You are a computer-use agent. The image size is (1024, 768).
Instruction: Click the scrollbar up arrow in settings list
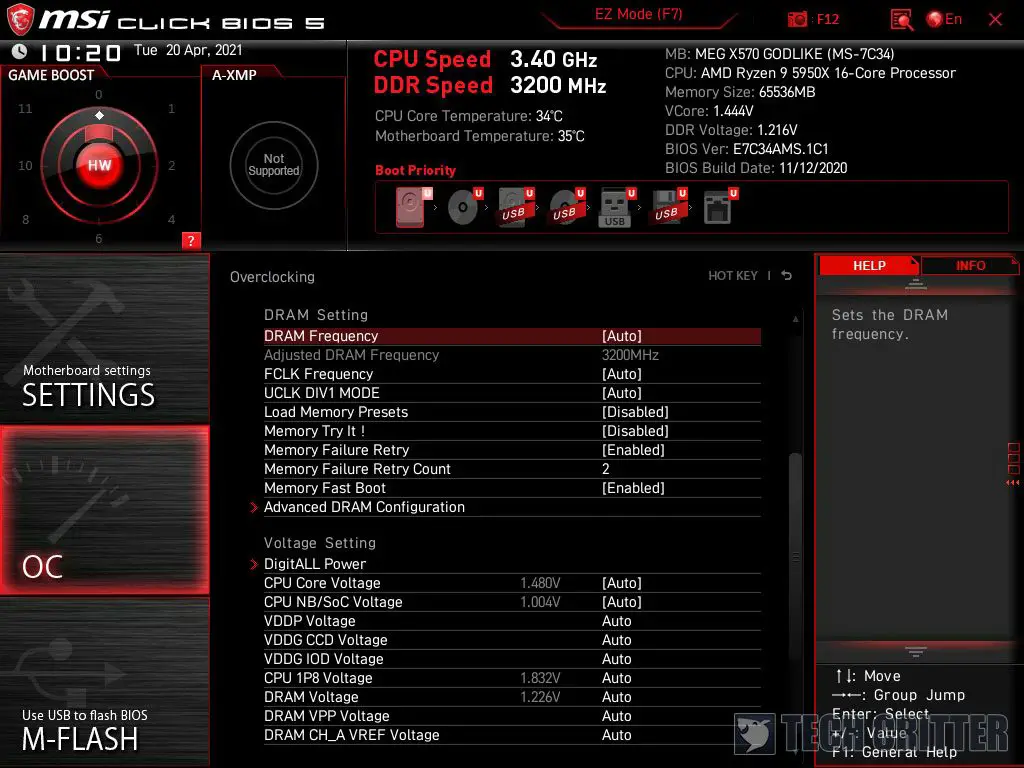pos(795,319)
